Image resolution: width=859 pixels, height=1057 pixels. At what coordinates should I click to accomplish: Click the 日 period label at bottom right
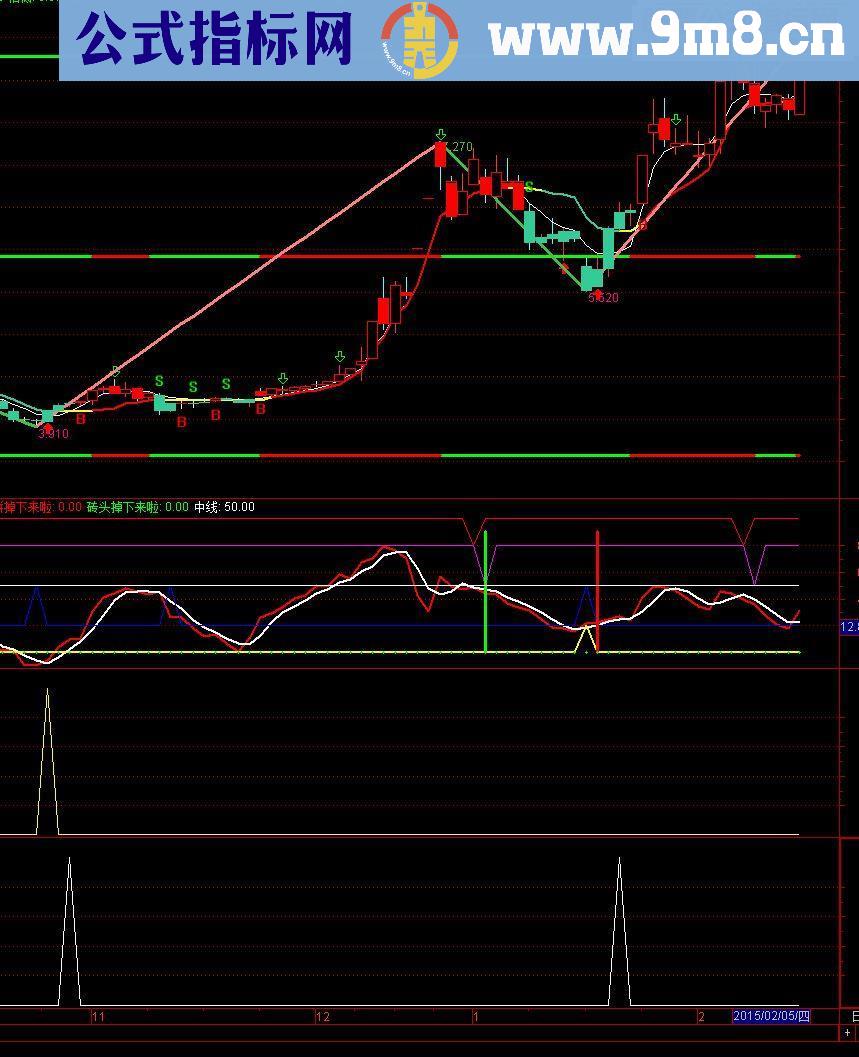pos(854,1017)
